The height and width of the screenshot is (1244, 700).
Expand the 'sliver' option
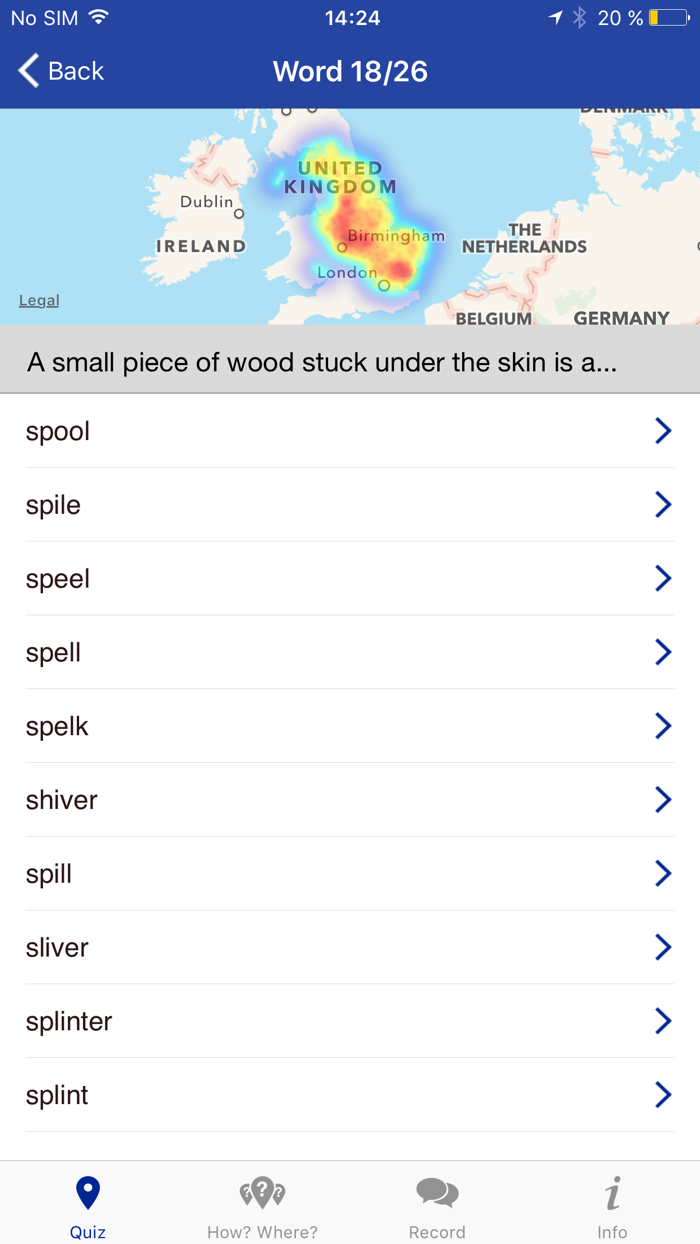pyautogui.click(x=663, y=947)
